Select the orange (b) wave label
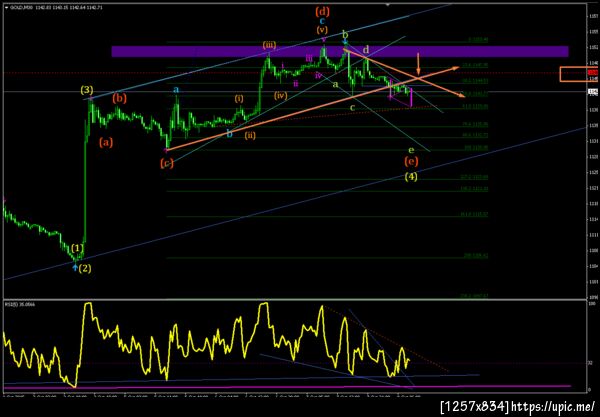This screenshot has width=600, height=417. pos(119,99)
